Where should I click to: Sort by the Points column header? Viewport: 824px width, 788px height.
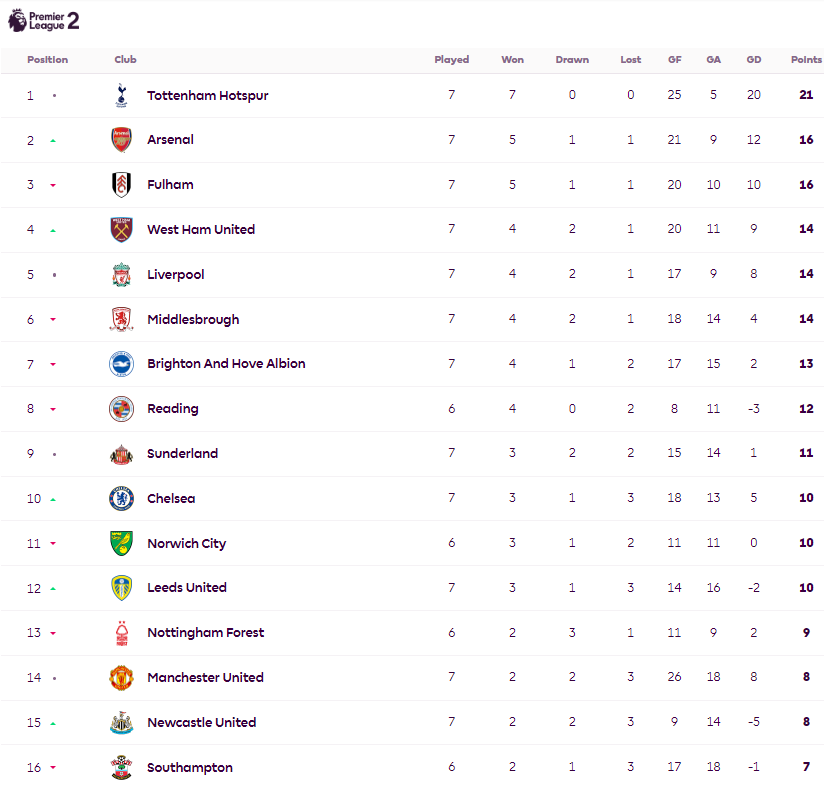[806, 59]
